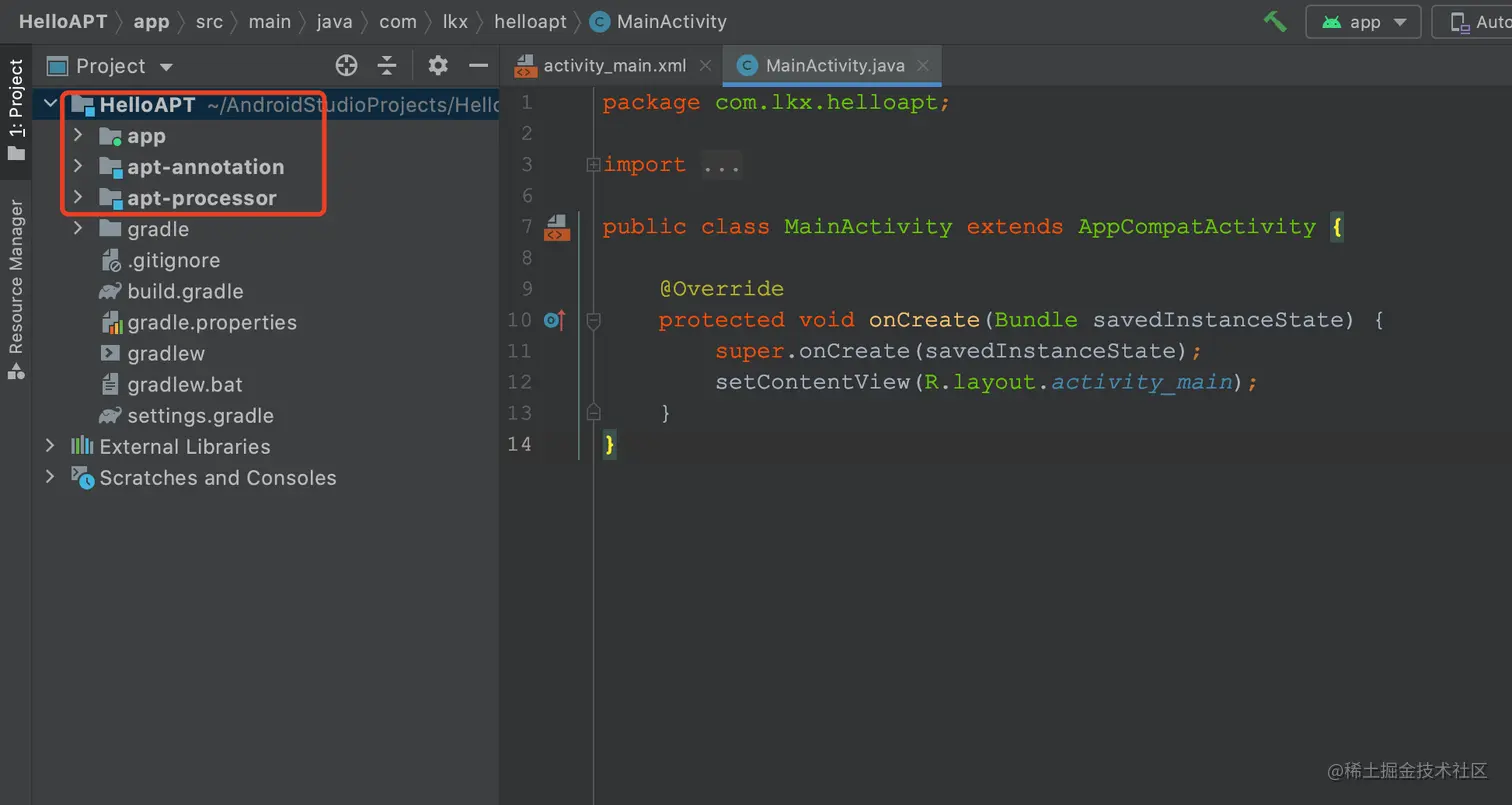The height and width of the screenshot is (805, 1512).
Task: Click the Build hammer icon
Action: pos(1275,21)
